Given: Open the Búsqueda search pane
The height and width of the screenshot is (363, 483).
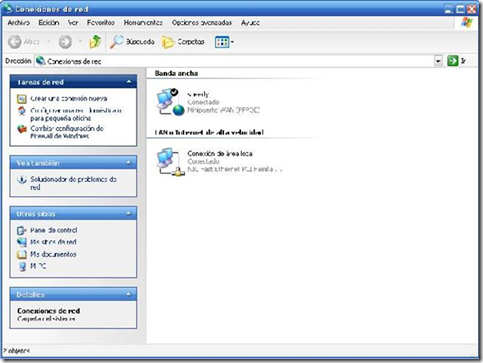Looking at the screenshot, I should (x=132, y=42).
